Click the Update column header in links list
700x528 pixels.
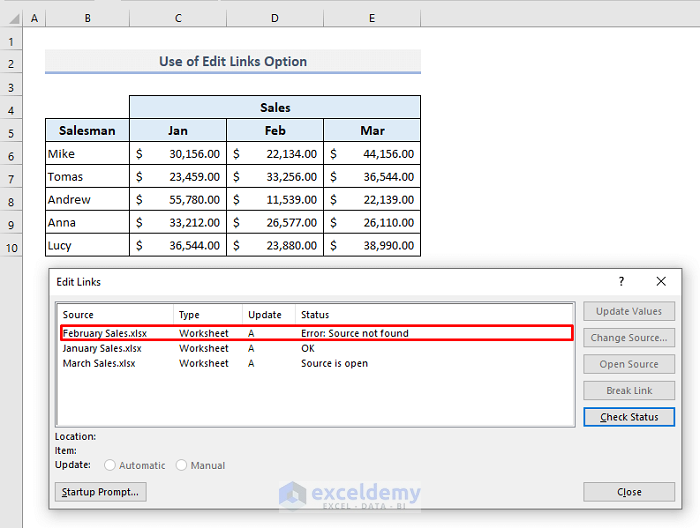point(269,315)
